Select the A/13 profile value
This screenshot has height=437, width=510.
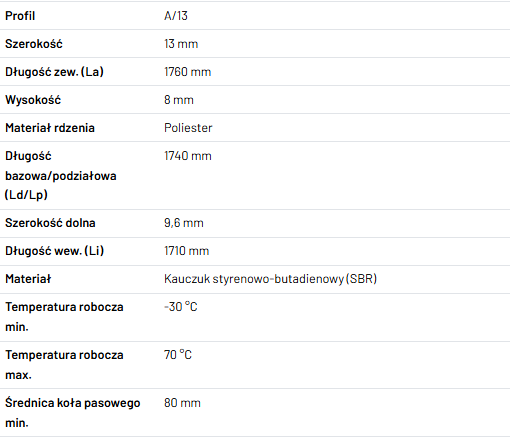click(x=176, y=16)
